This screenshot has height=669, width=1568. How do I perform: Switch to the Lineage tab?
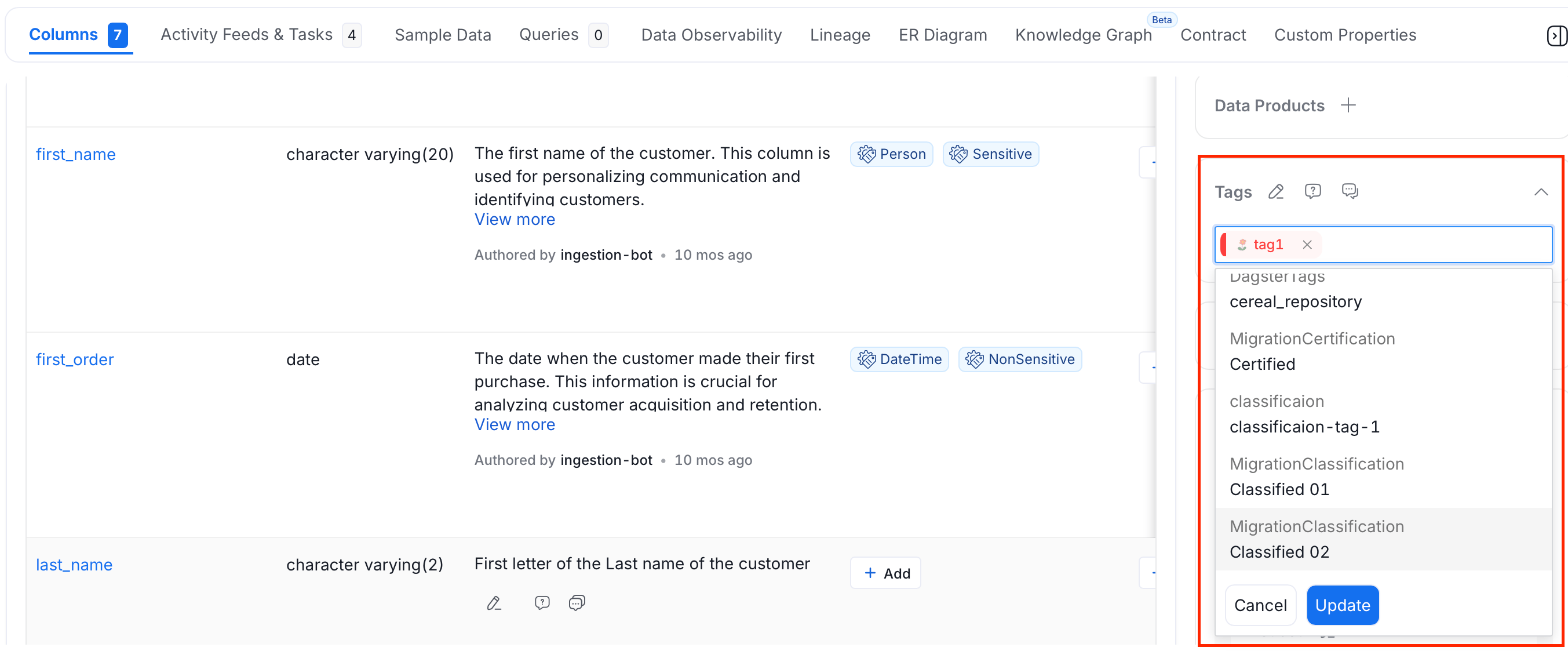(x=840, y=35)
